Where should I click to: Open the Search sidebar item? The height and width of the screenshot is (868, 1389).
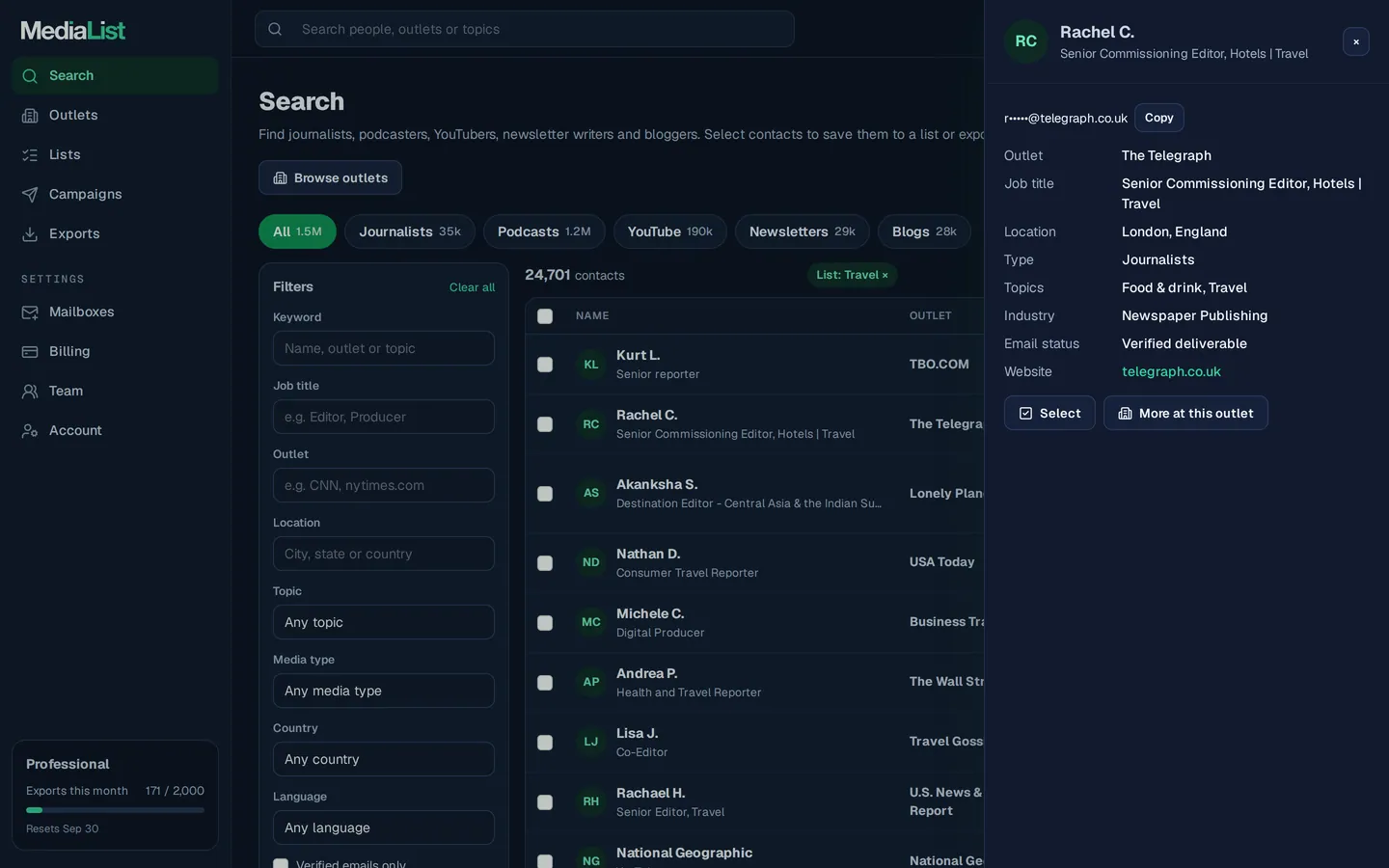[115, 75]
